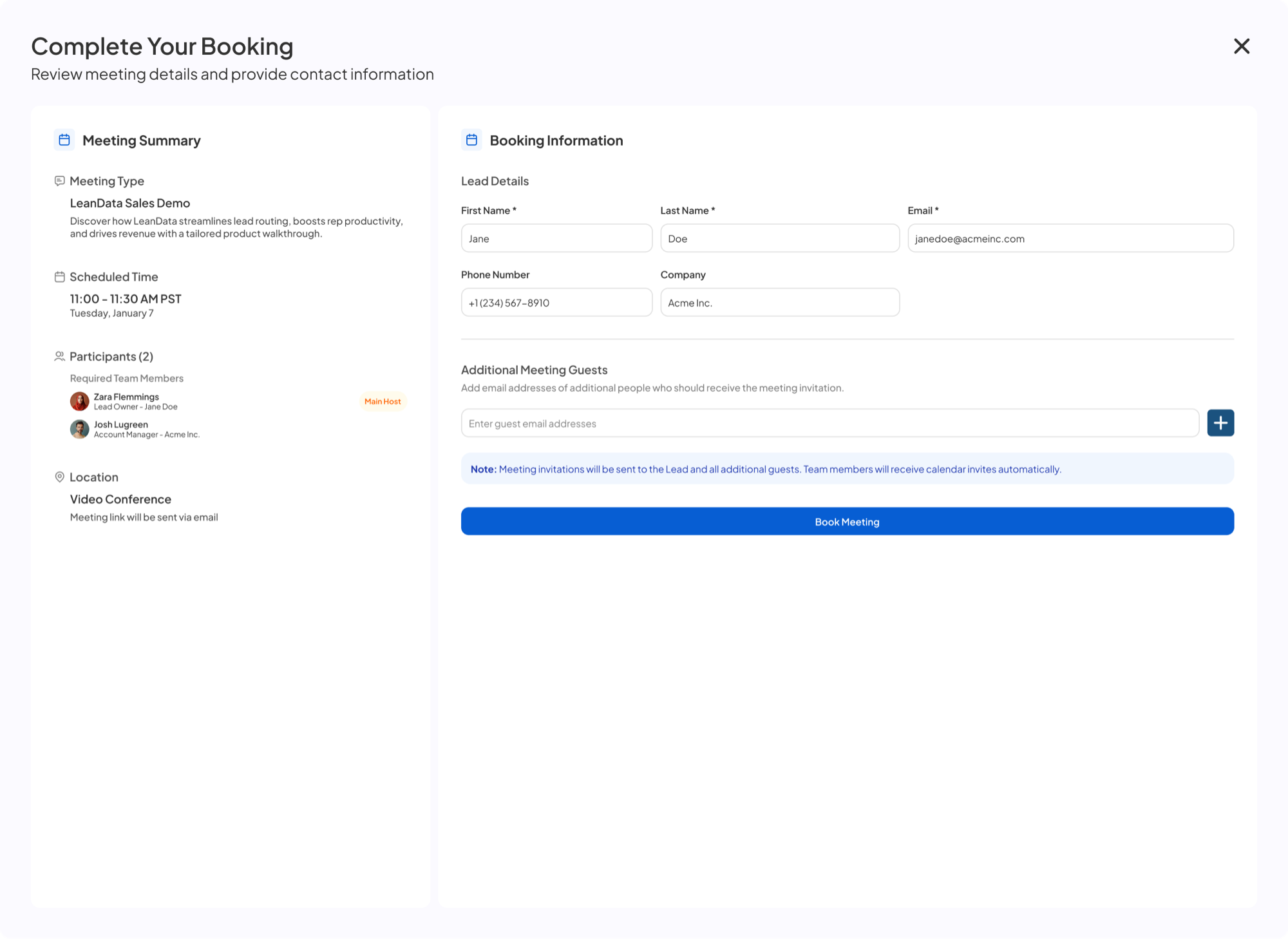Click the Josh Lugreen name

tap(121, 424)
